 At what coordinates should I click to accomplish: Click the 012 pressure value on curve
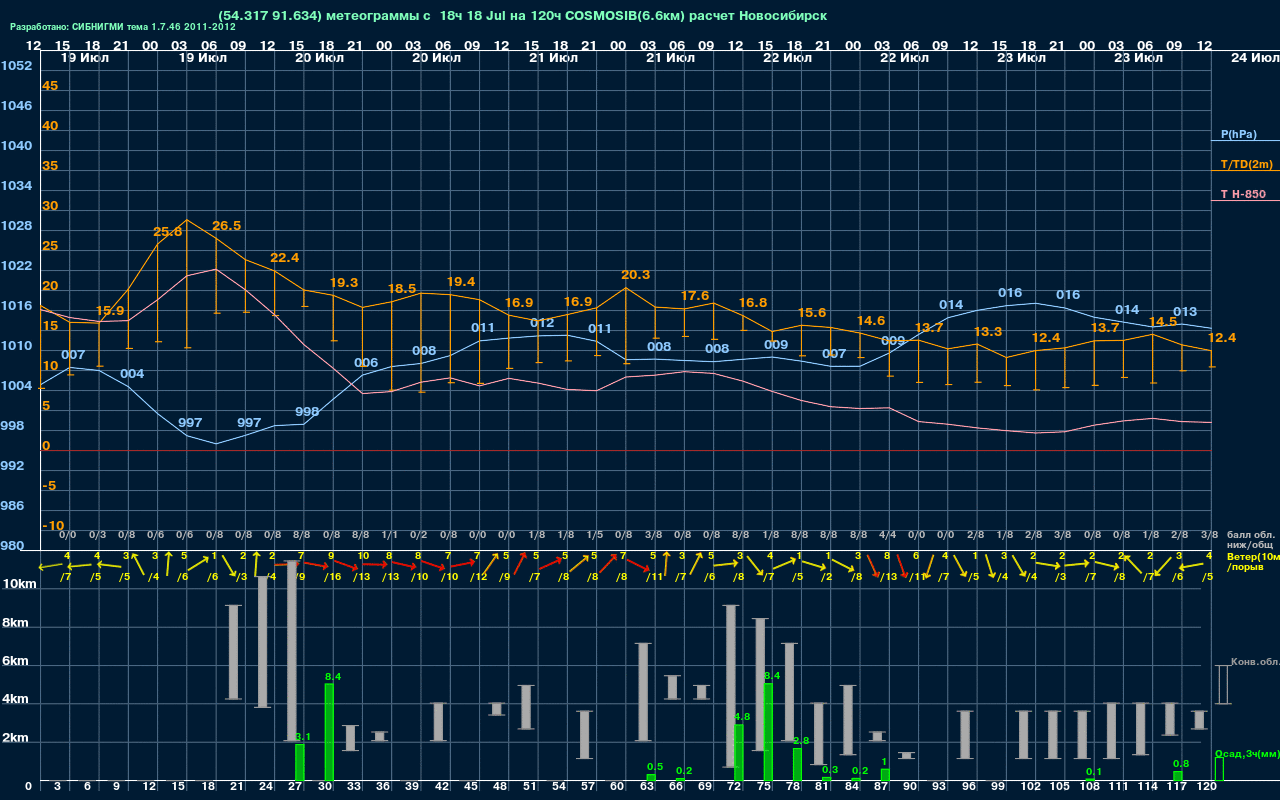point(542,323)
